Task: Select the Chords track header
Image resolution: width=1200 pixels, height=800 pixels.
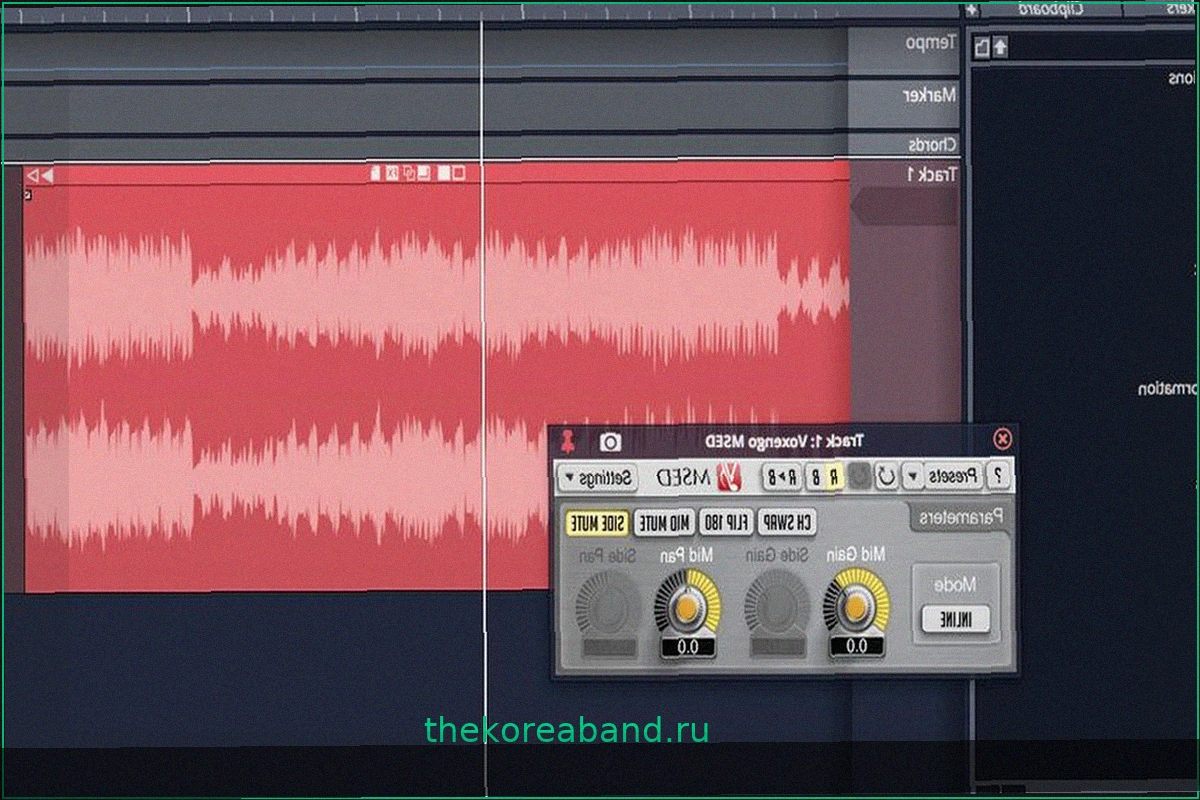Action: (904, 144)
